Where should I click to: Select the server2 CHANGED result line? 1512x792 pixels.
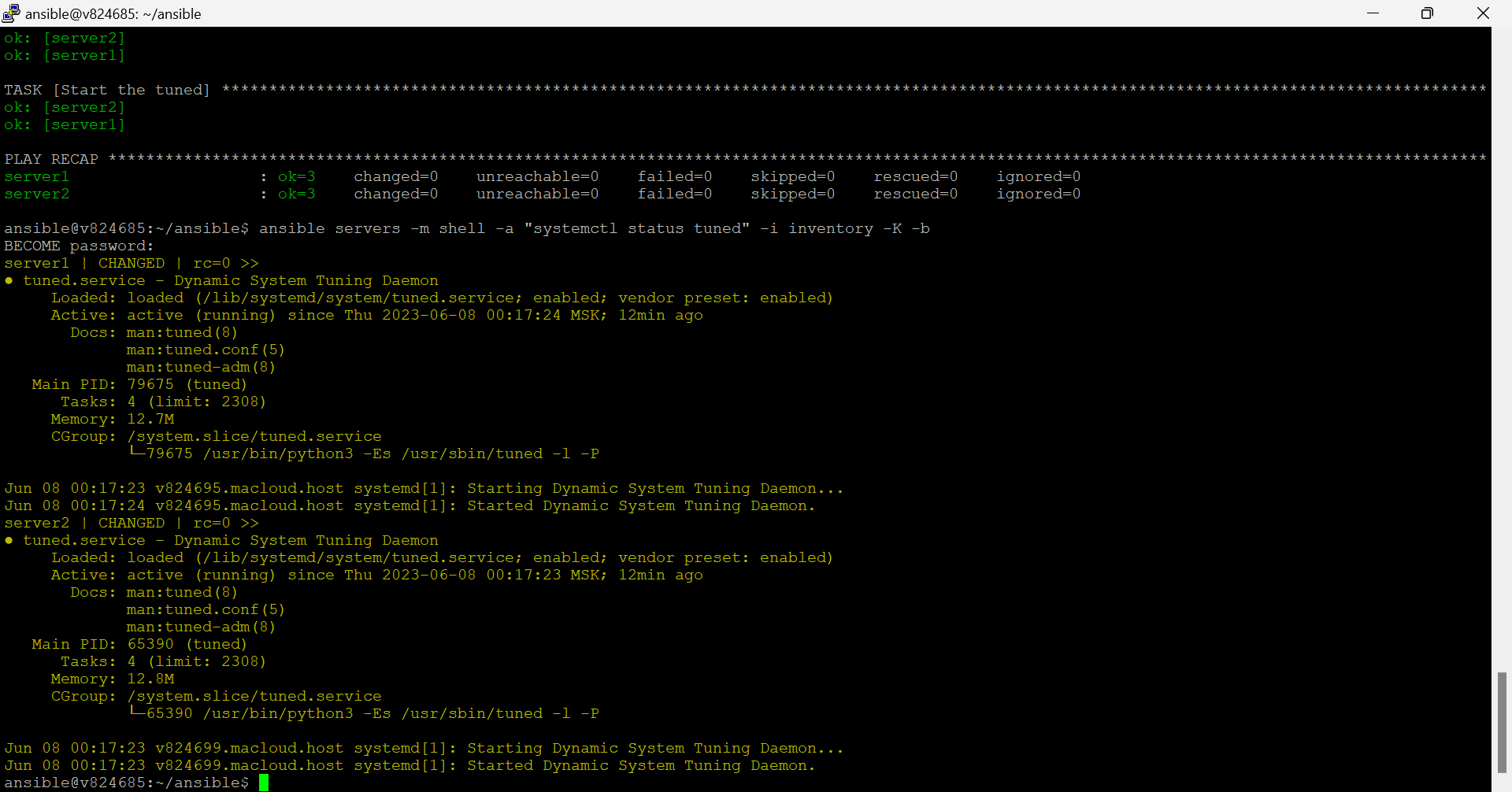(x=130, y=522)
